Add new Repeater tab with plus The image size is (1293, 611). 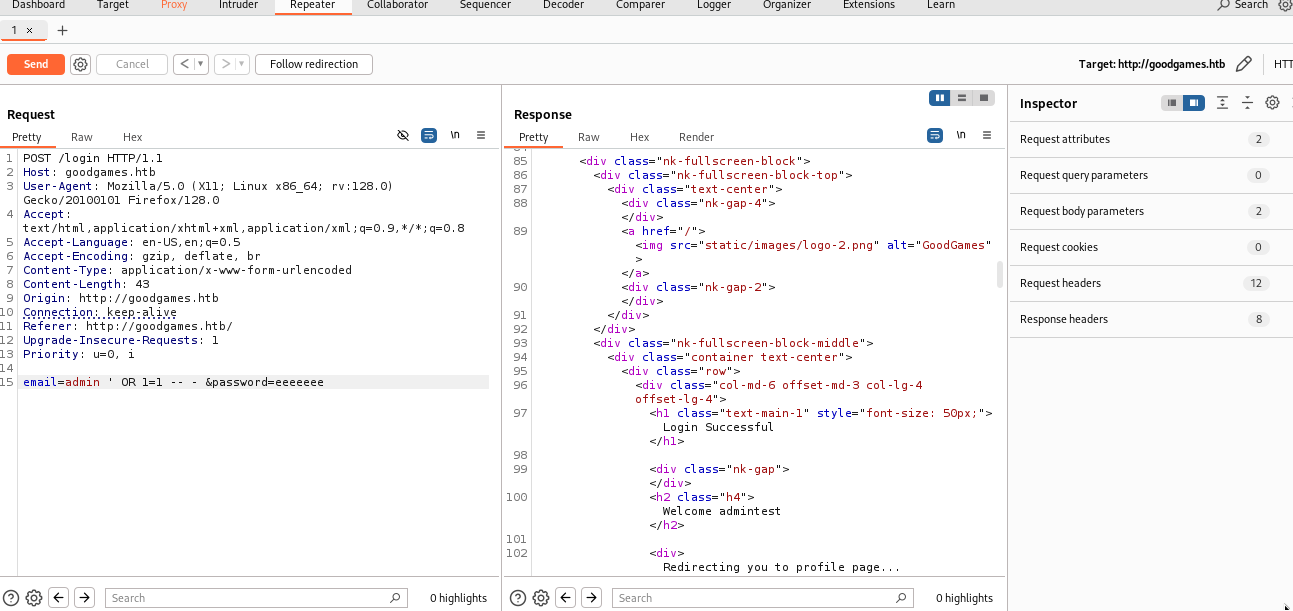(62, 30)
